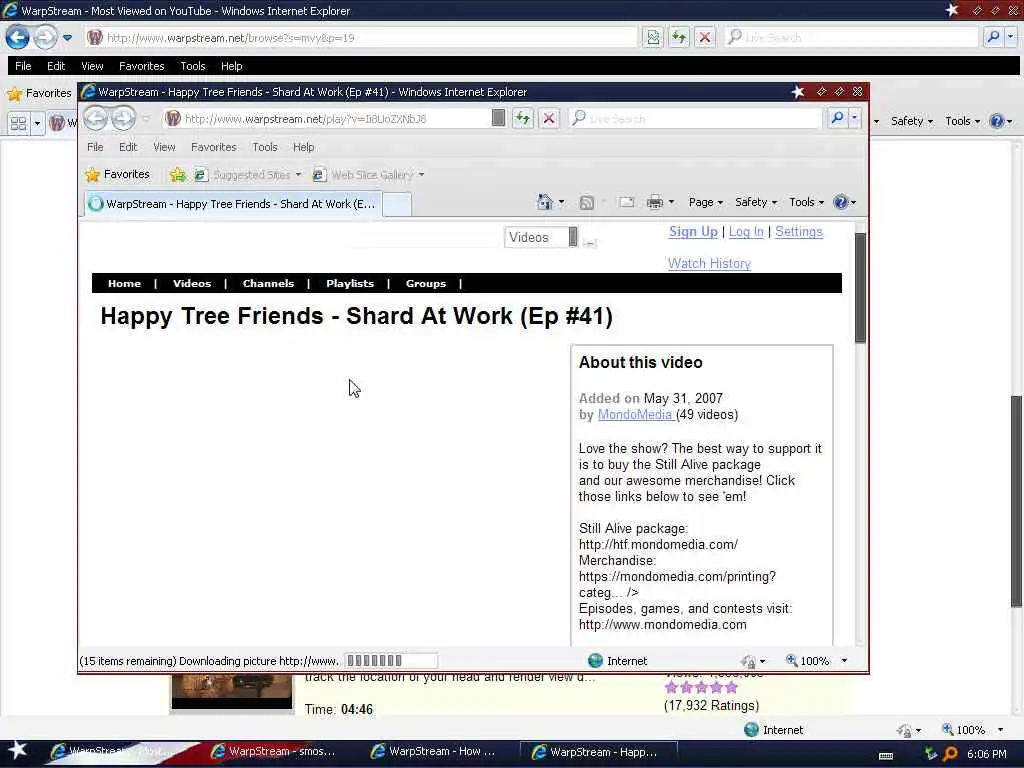Open the Favorites menu in the background window
Viewport: 1024px width, 768px height.
coord(142,66)
